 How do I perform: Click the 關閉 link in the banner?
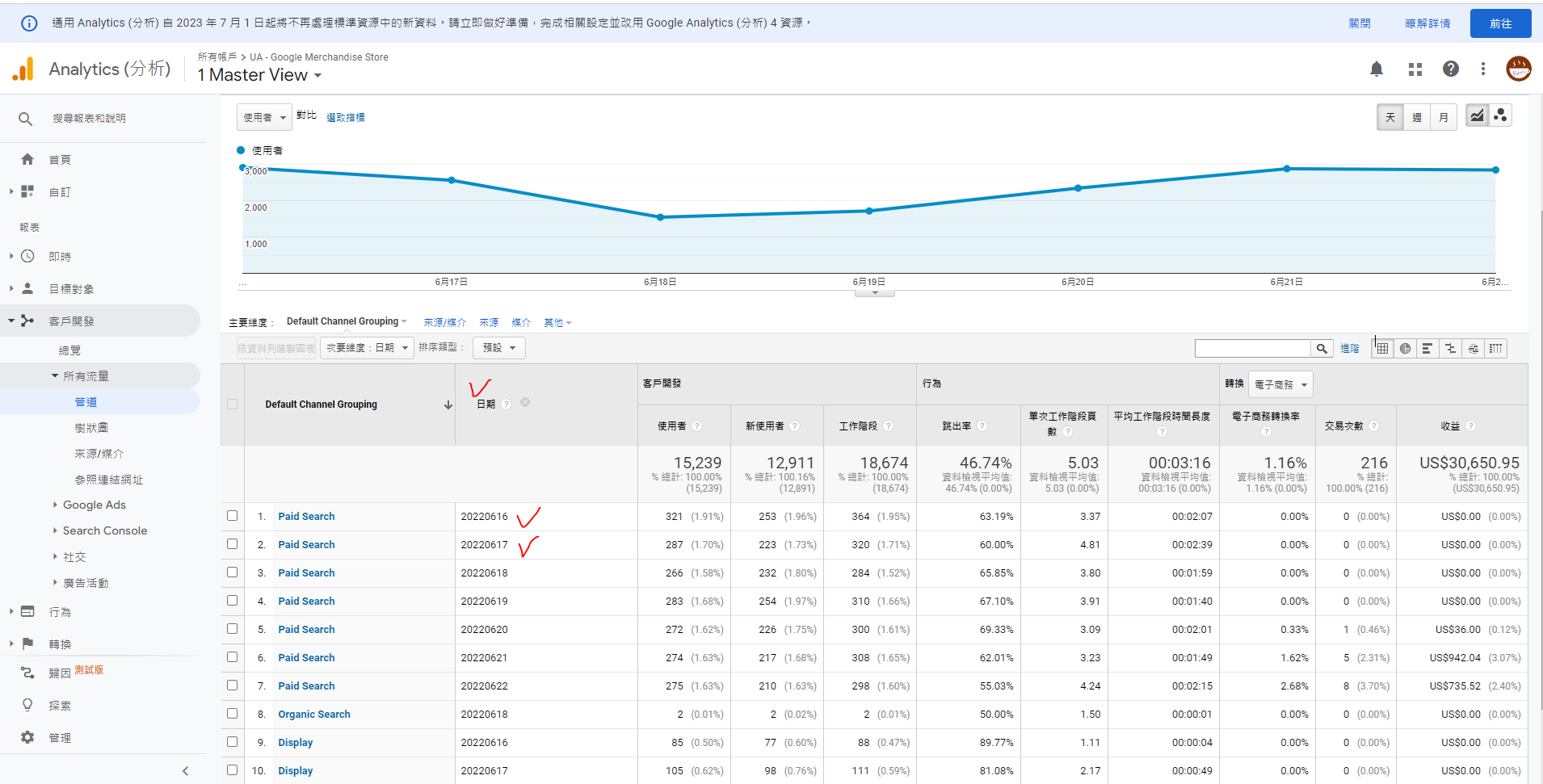1360,23
